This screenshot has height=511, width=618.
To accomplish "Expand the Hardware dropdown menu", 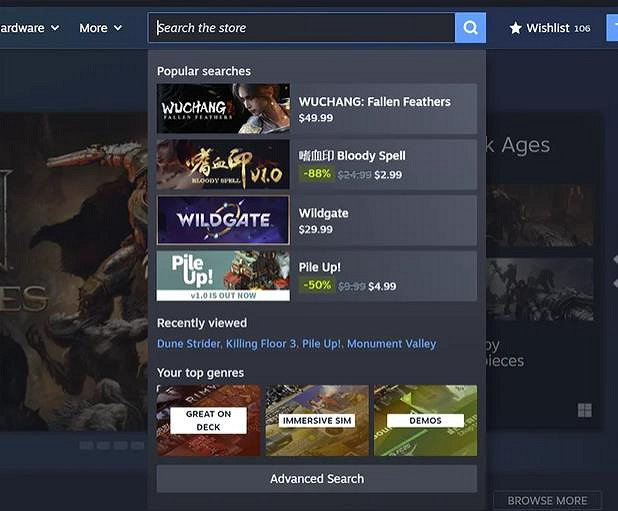I will (x=28, y=28).
